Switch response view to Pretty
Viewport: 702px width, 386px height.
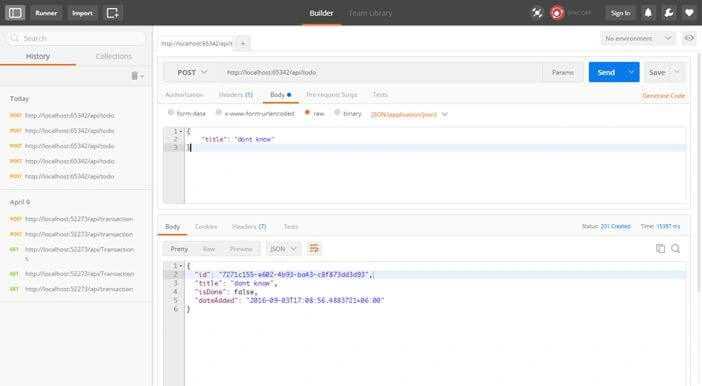pyautogui.click(x=179, y=249)
